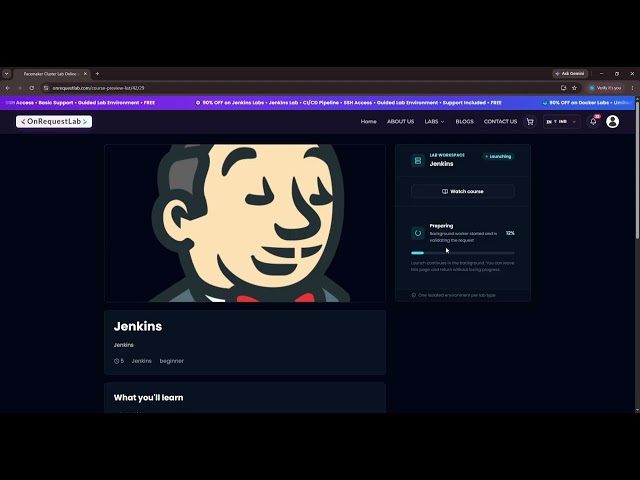
Task: Click the LAB WORKSPACE label
Action: coord(447,155)
